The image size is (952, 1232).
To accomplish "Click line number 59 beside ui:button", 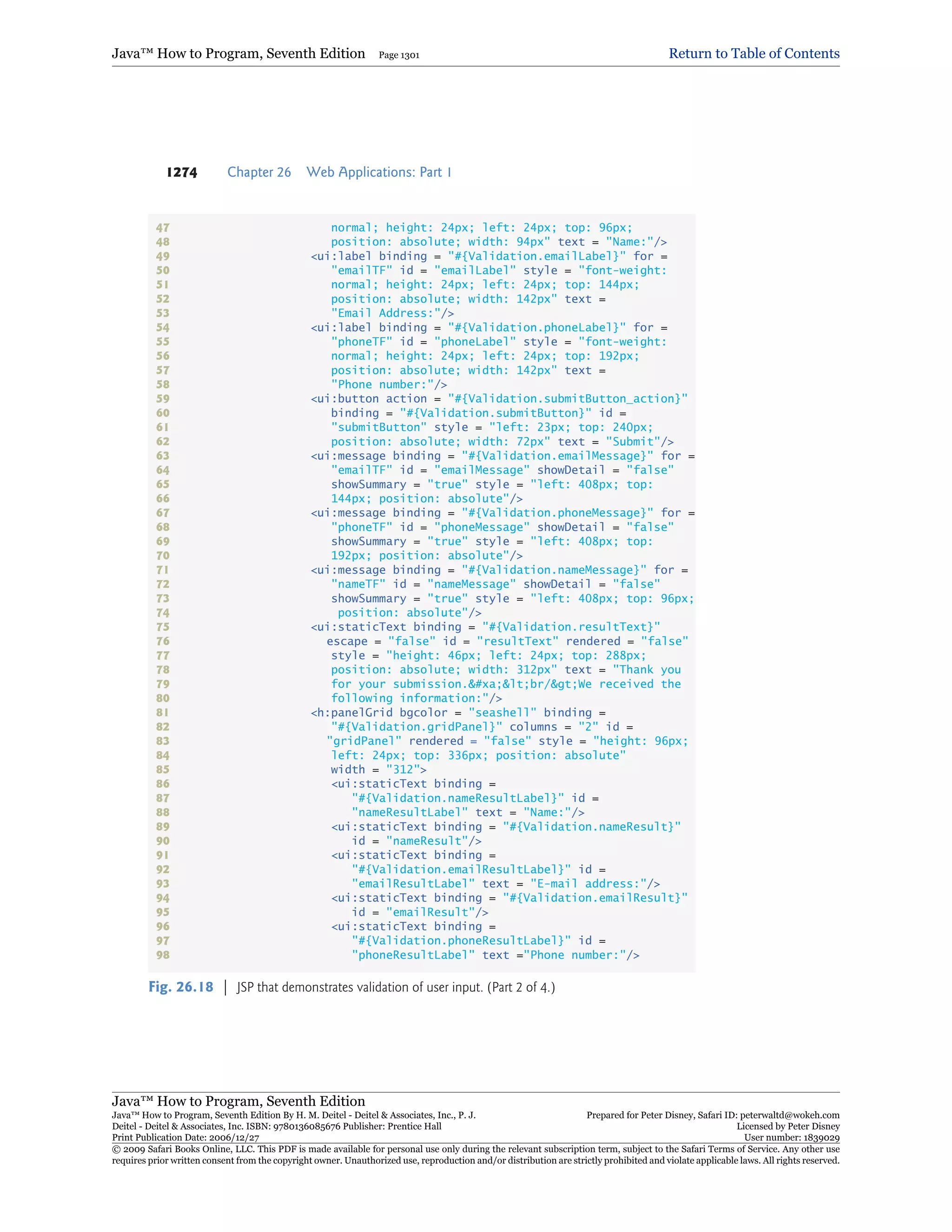I will (162, 399).
